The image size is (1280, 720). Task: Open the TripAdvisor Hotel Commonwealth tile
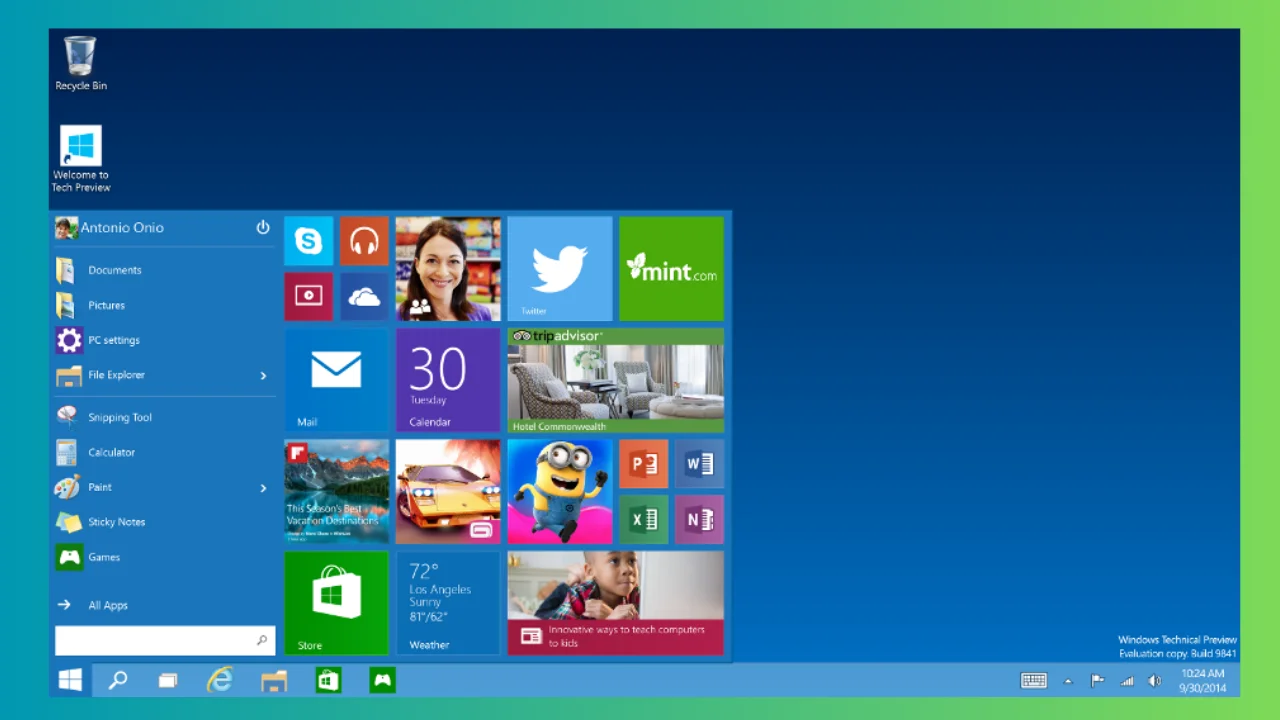click(616, 380)
